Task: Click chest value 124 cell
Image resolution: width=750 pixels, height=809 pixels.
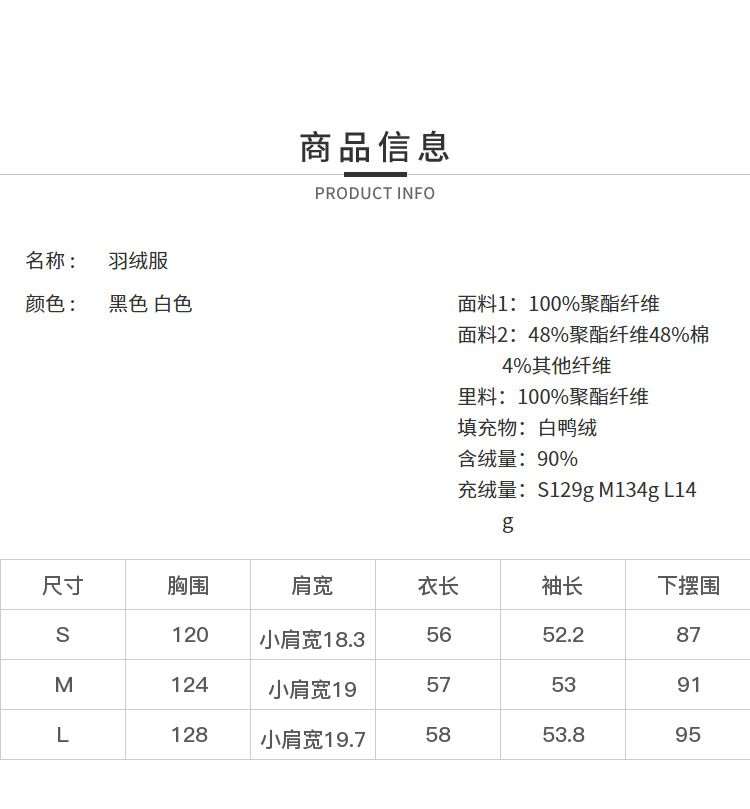Action: pos(189,685)
